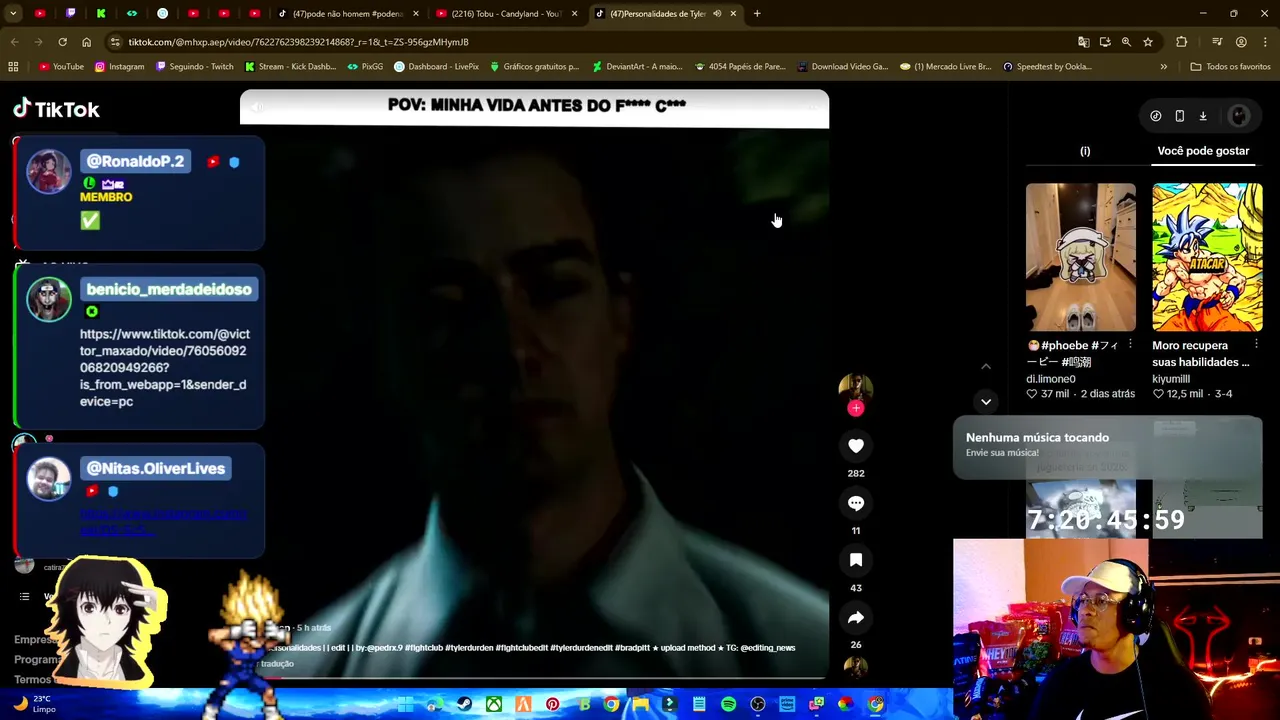Open the video comments bubble icon

click(856, 503)
